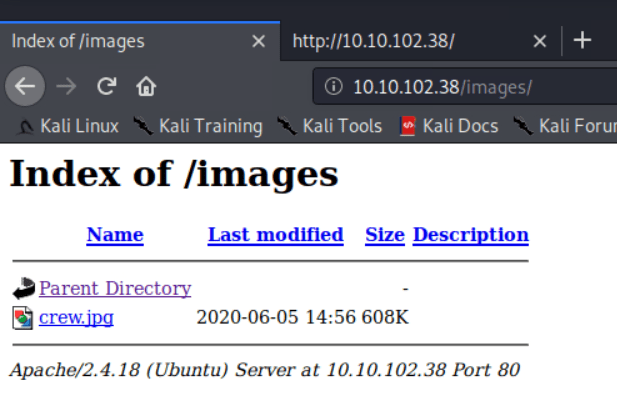Viewport: 617px width, 401px height.
Task: Click the forward navigation arrow
Action: click(x=67, y=86)
